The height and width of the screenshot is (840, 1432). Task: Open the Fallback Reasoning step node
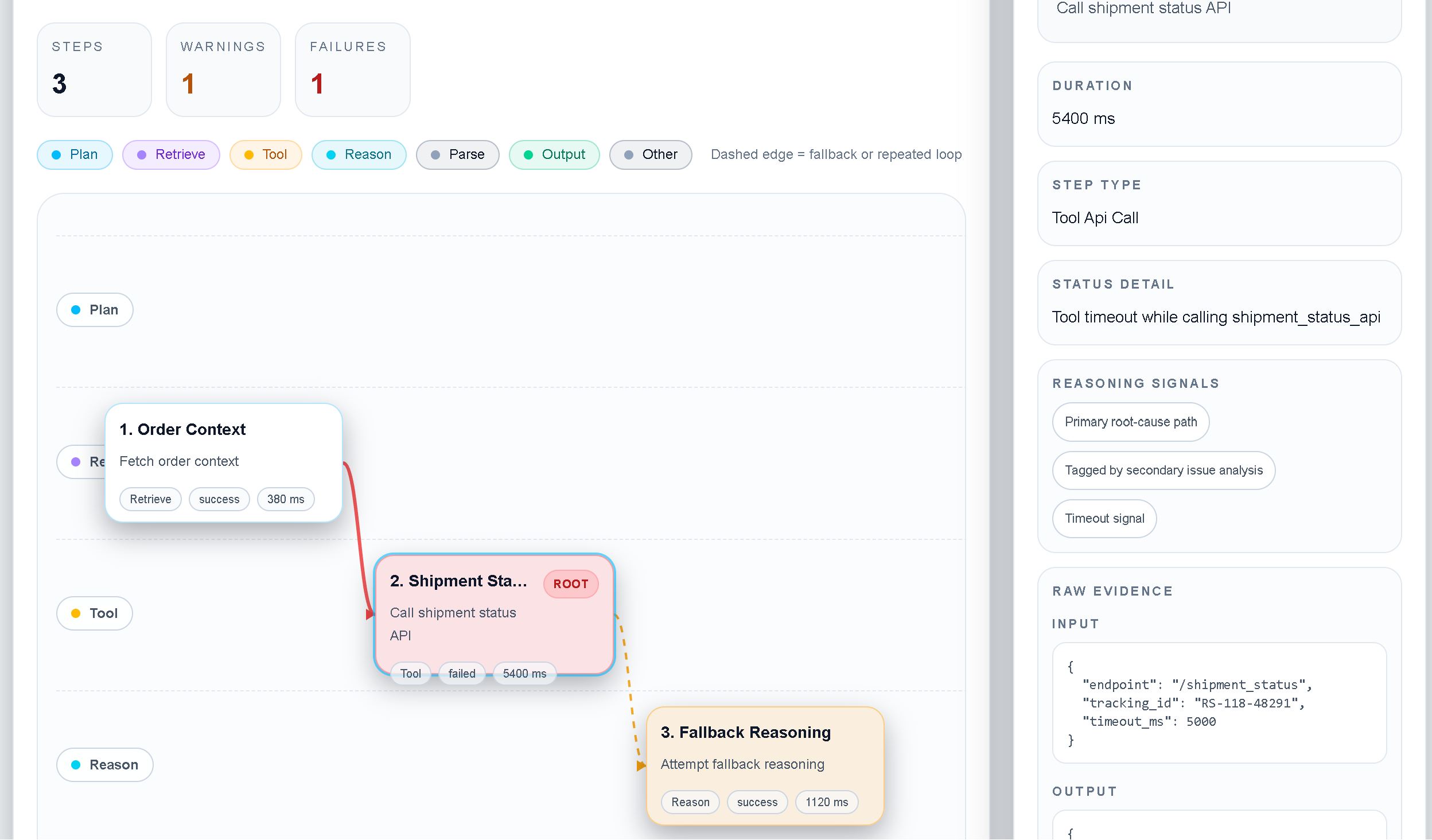tap(765, 766)
